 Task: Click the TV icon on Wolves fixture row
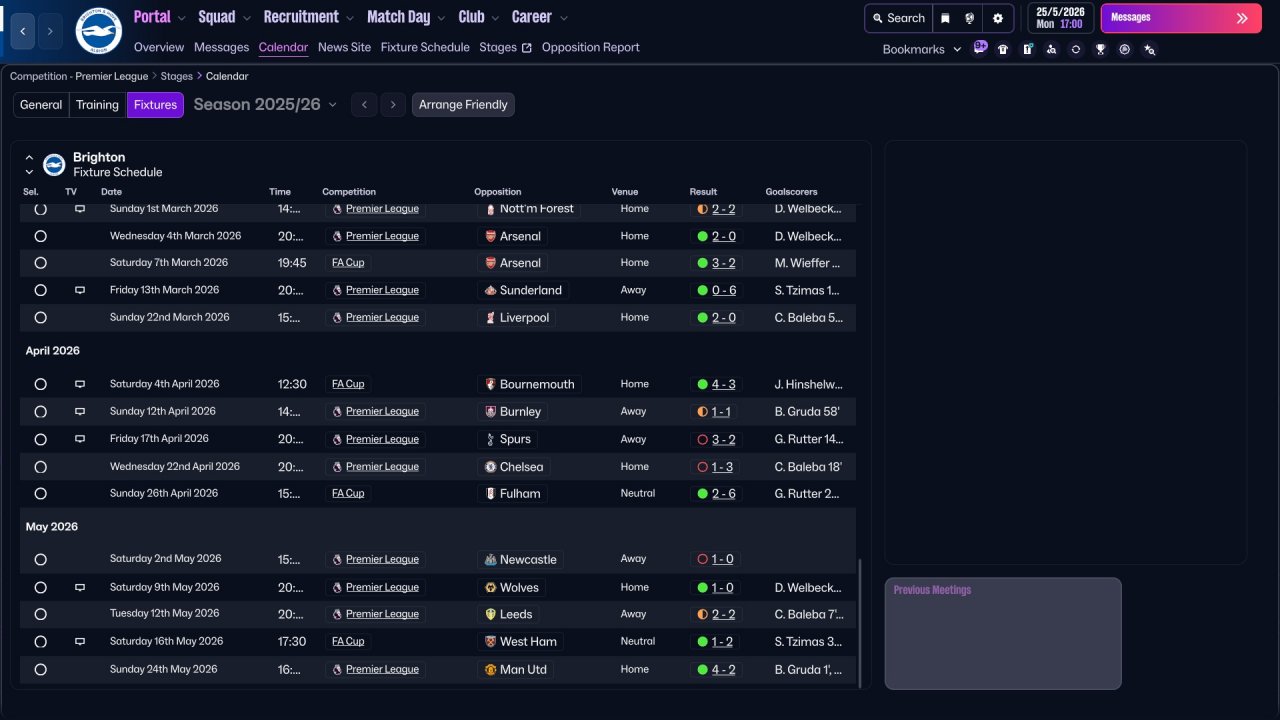click(x=80, y=587)
